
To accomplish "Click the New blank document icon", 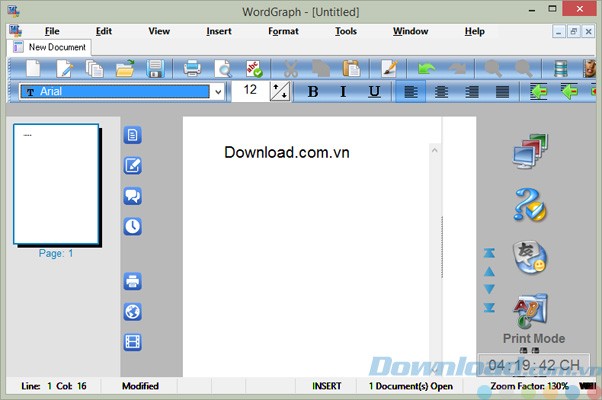I will 34,69.
